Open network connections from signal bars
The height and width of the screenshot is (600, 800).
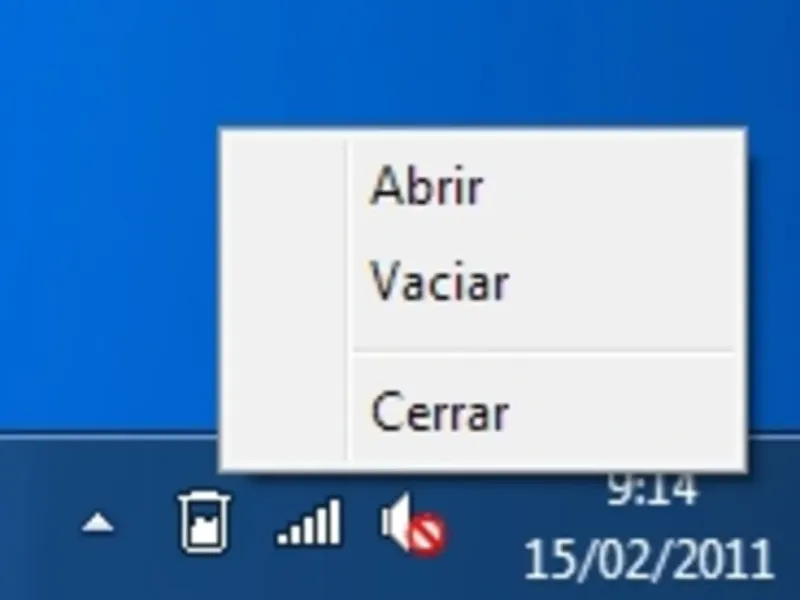[x=309, y=522]
